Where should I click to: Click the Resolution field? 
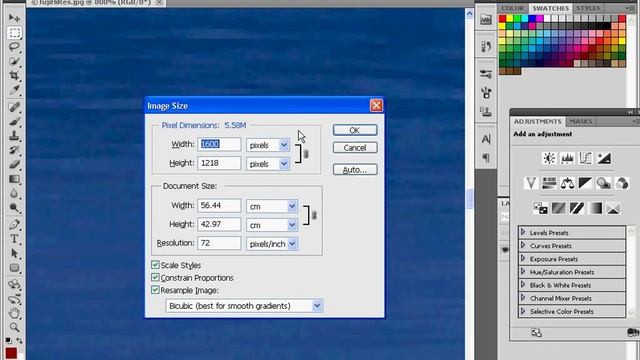[x=219, y=243]
